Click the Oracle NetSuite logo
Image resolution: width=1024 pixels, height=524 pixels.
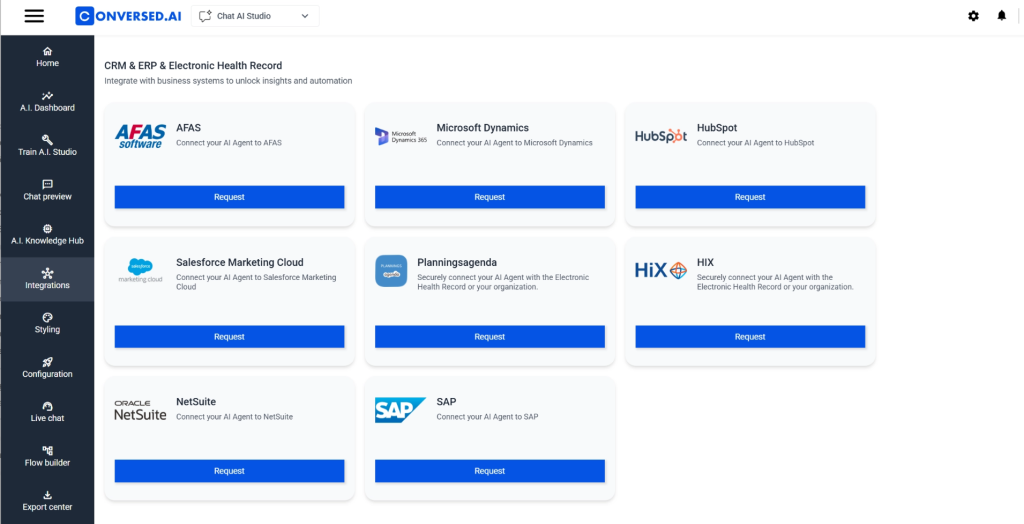click(140, 410)
